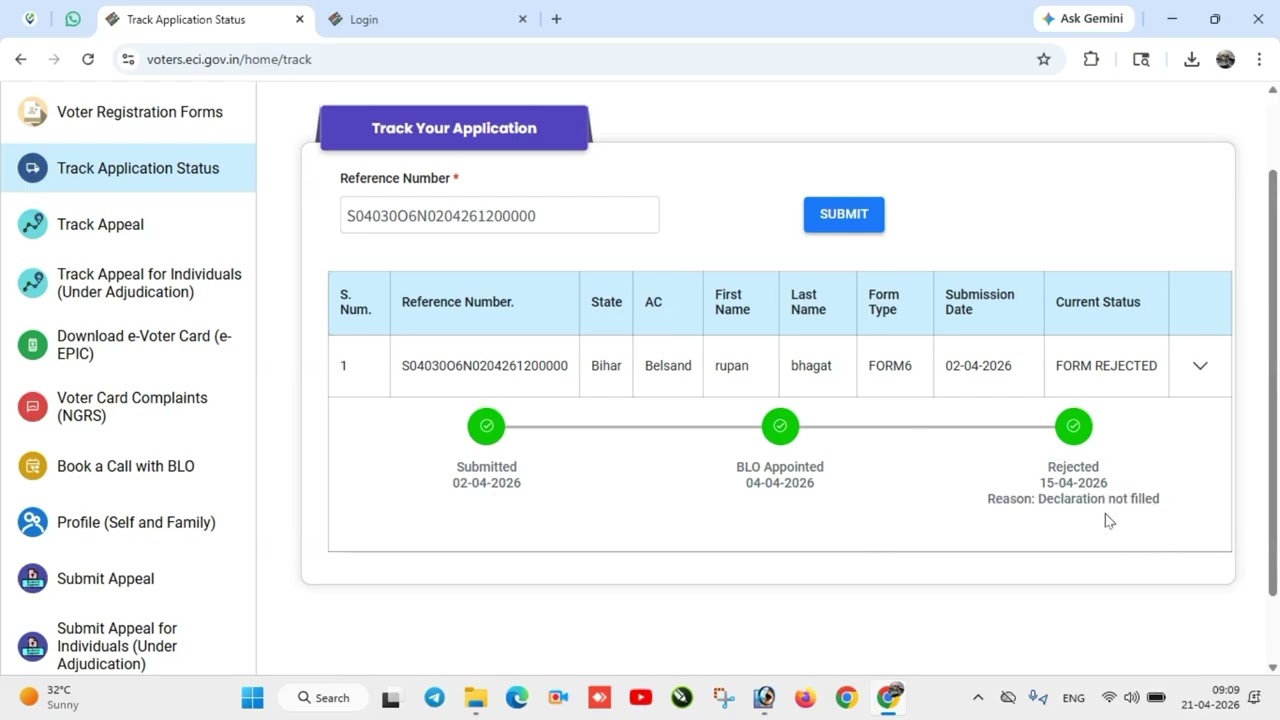Click the Voter Registration Forms sidebar icon
This screenshot has width=1280, height=720.
click(x=32, y=112)
